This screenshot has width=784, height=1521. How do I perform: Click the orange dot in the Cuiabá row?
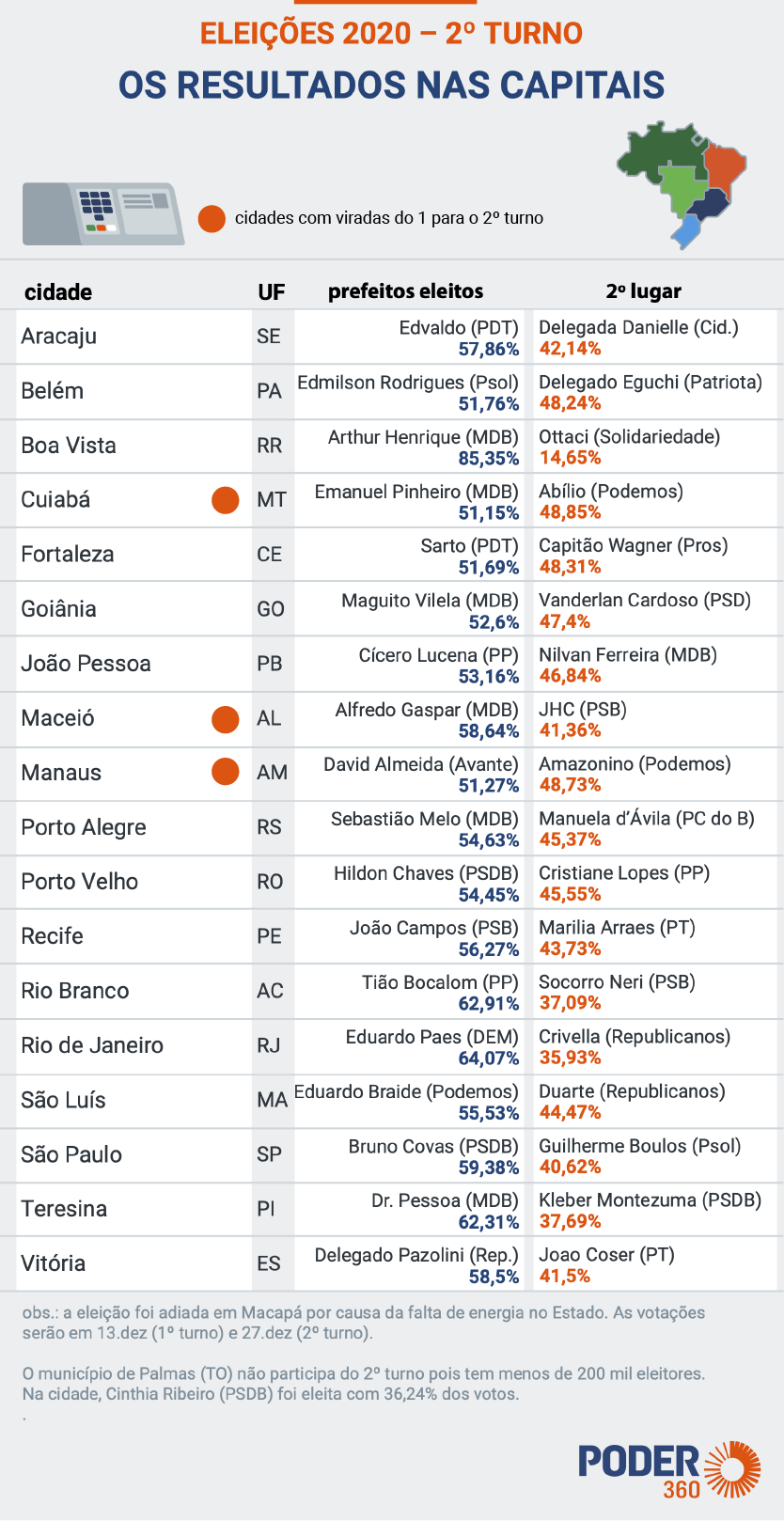click(225, 500)
